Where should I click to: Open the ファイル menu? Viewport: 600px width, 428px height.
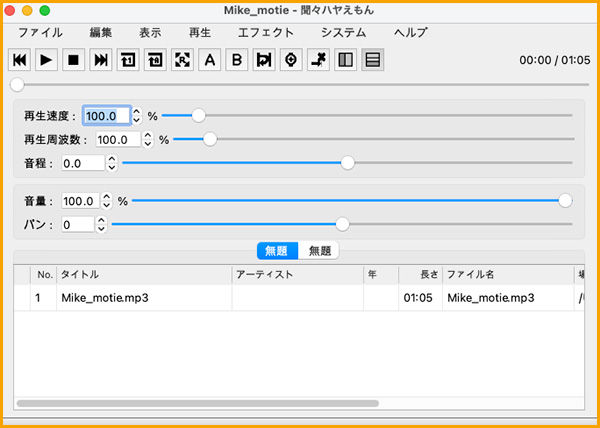coord(40,33)
